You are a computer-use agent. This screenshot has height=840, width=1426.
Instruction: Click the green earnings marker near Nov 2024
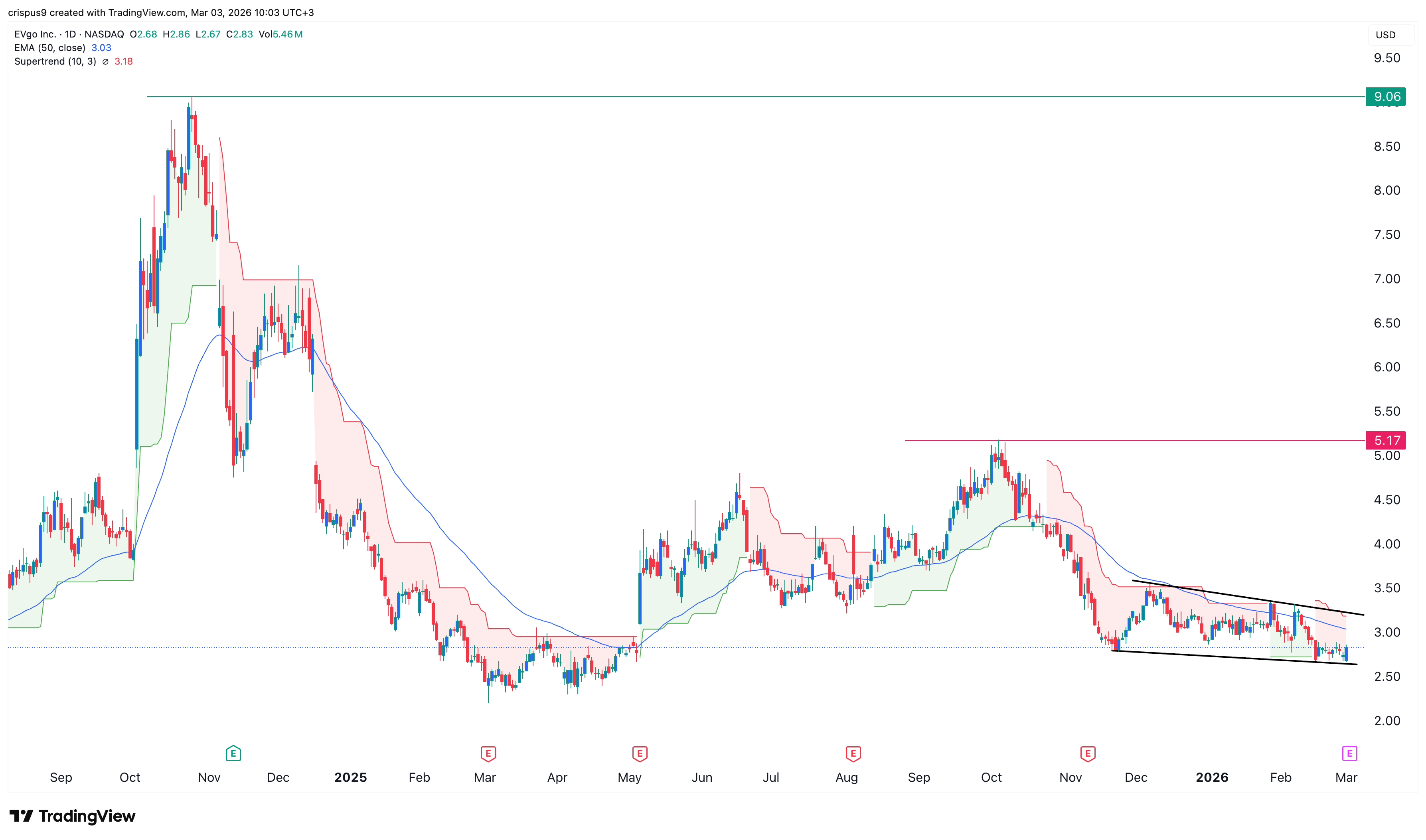point(233,753)
